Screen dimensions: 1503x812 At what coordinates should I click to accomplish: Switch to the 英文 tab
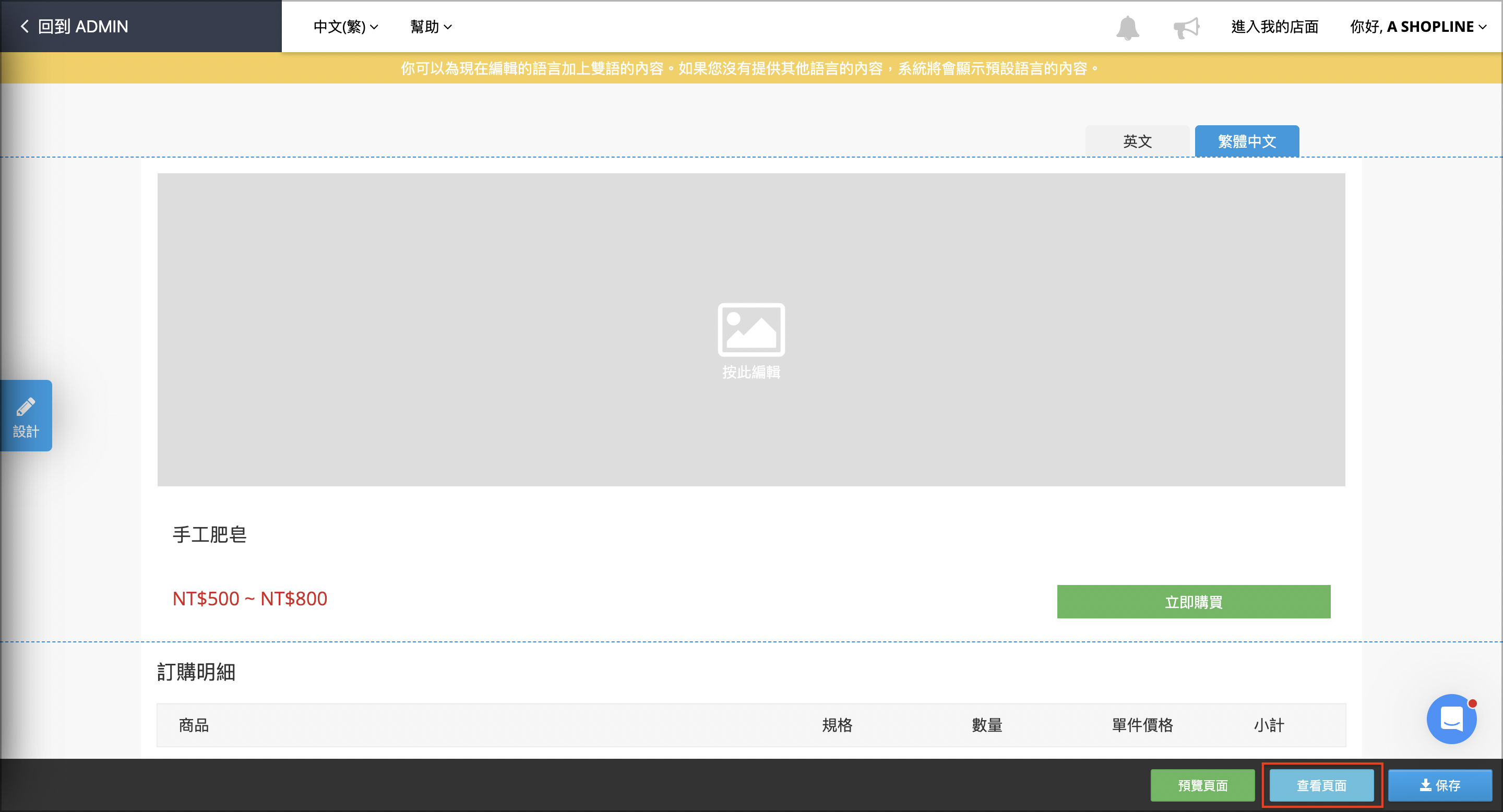point(1137,141)
